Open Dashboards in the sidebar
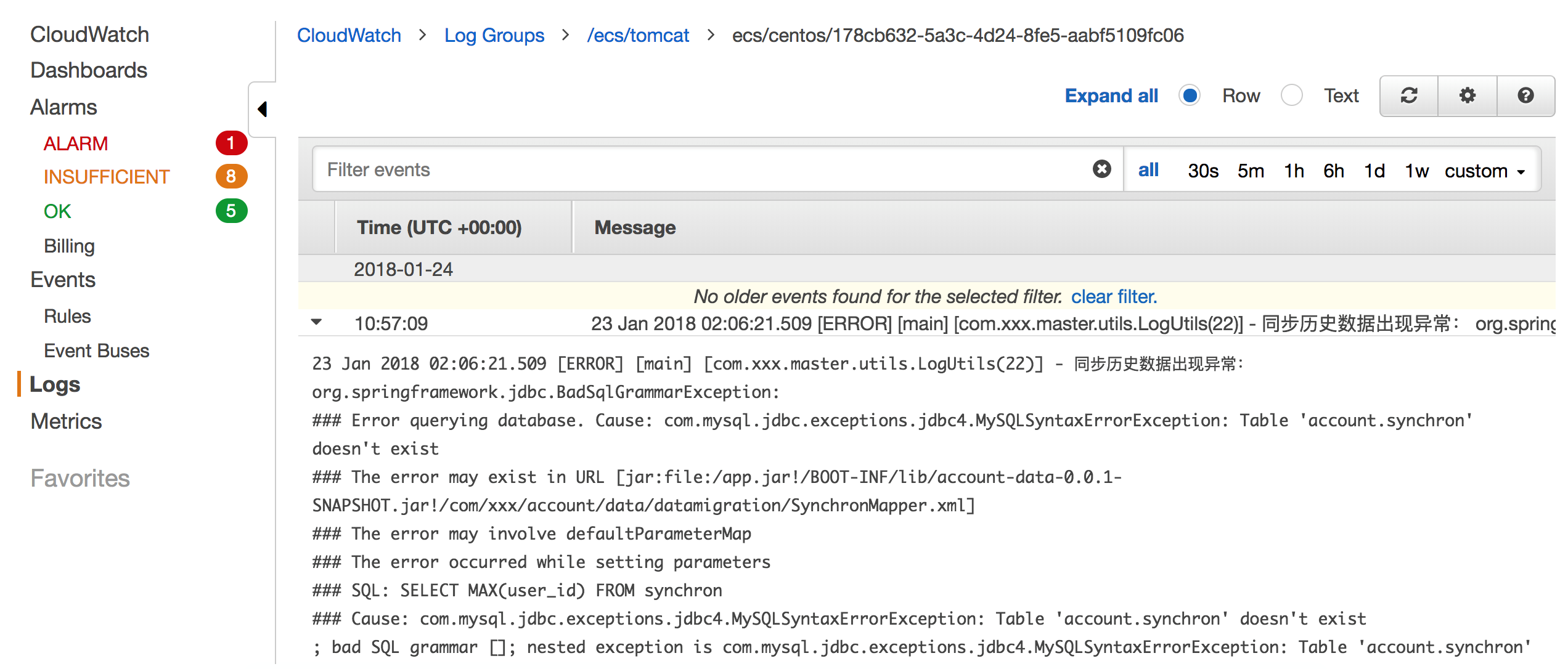This screenshot has height=669, width=1568. point(89,70)
